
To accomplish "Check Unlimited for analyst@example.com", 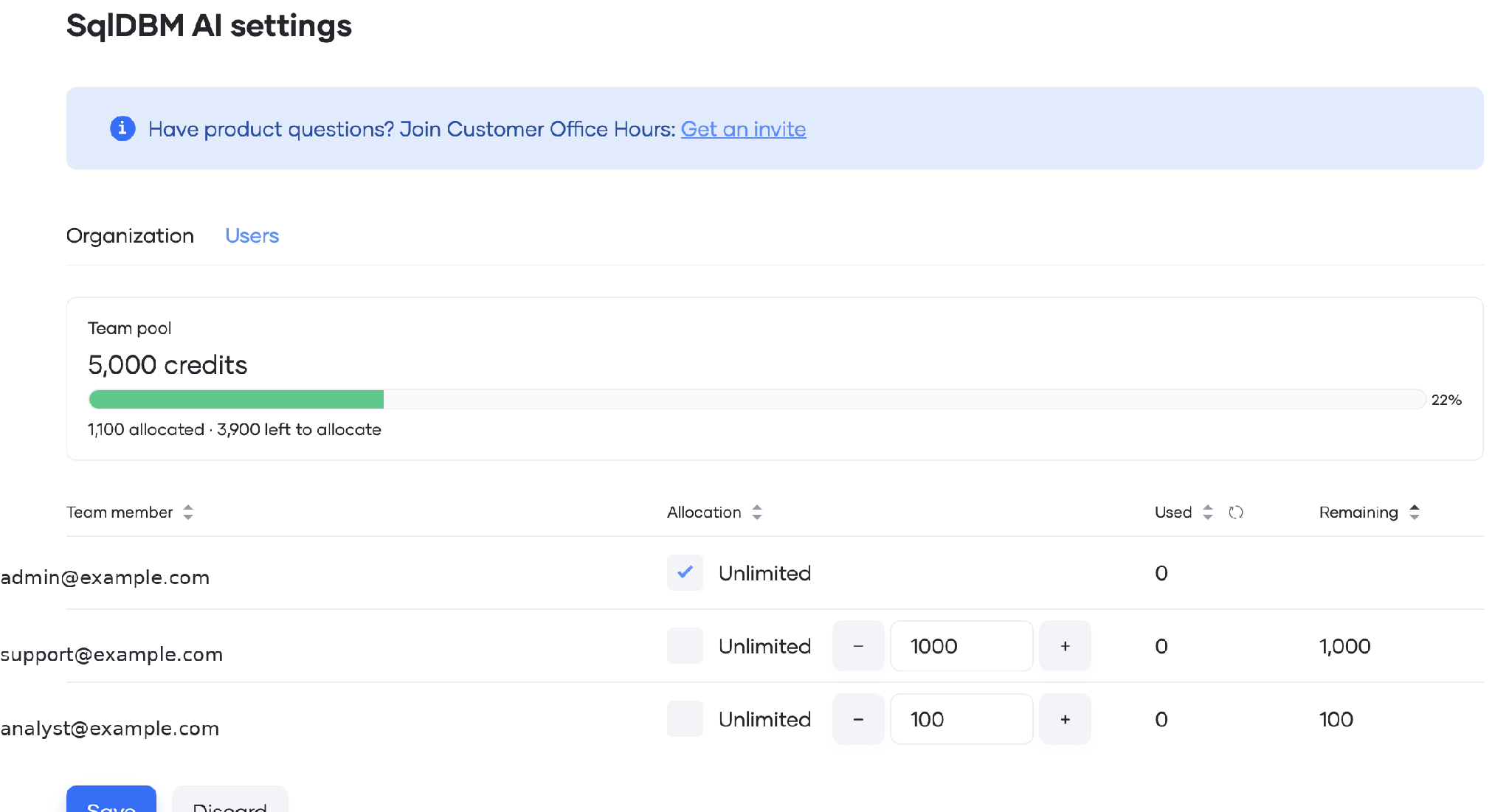I will click(685, 718).
